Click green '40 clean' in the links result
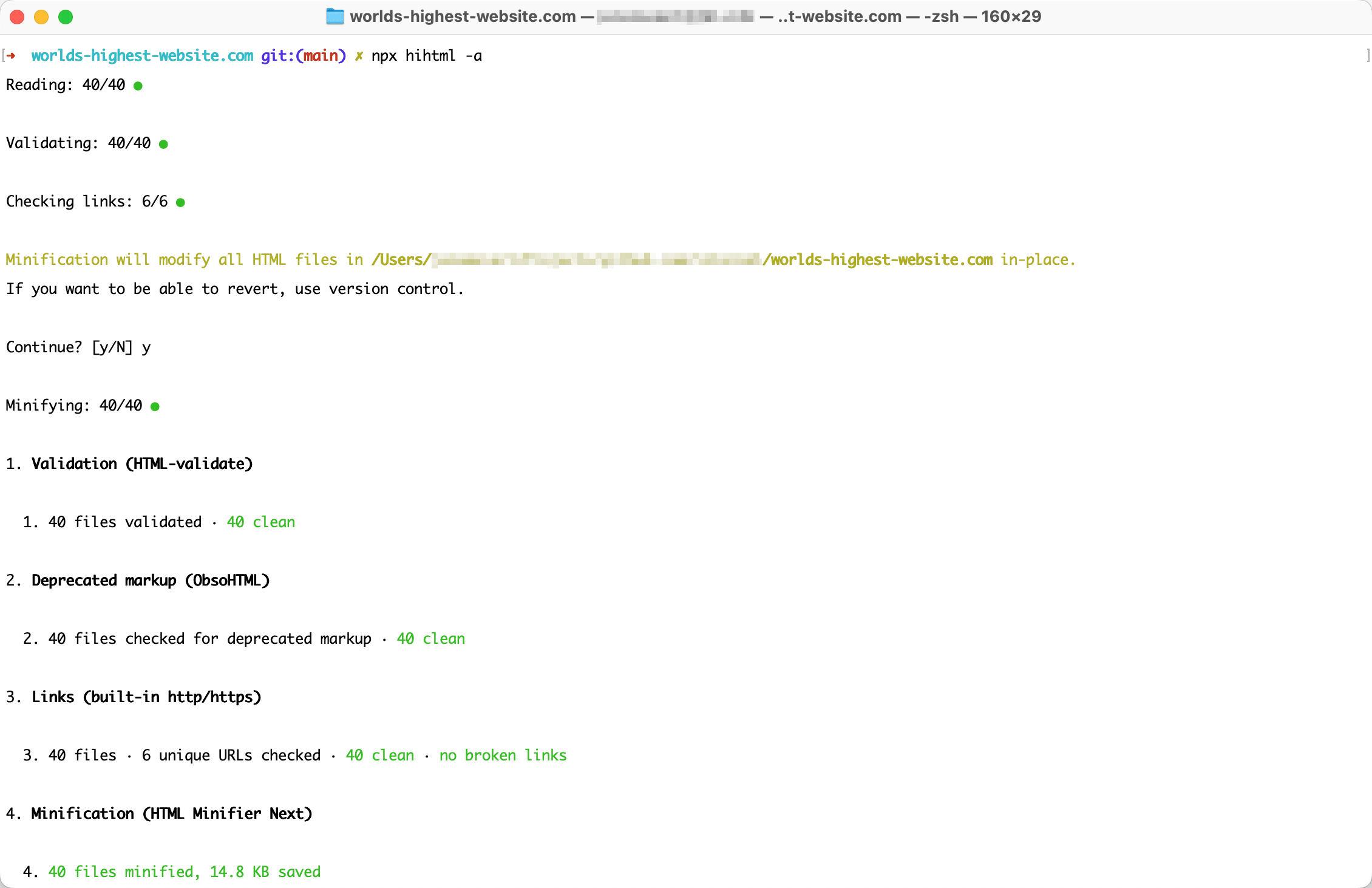 pos(380,756)
